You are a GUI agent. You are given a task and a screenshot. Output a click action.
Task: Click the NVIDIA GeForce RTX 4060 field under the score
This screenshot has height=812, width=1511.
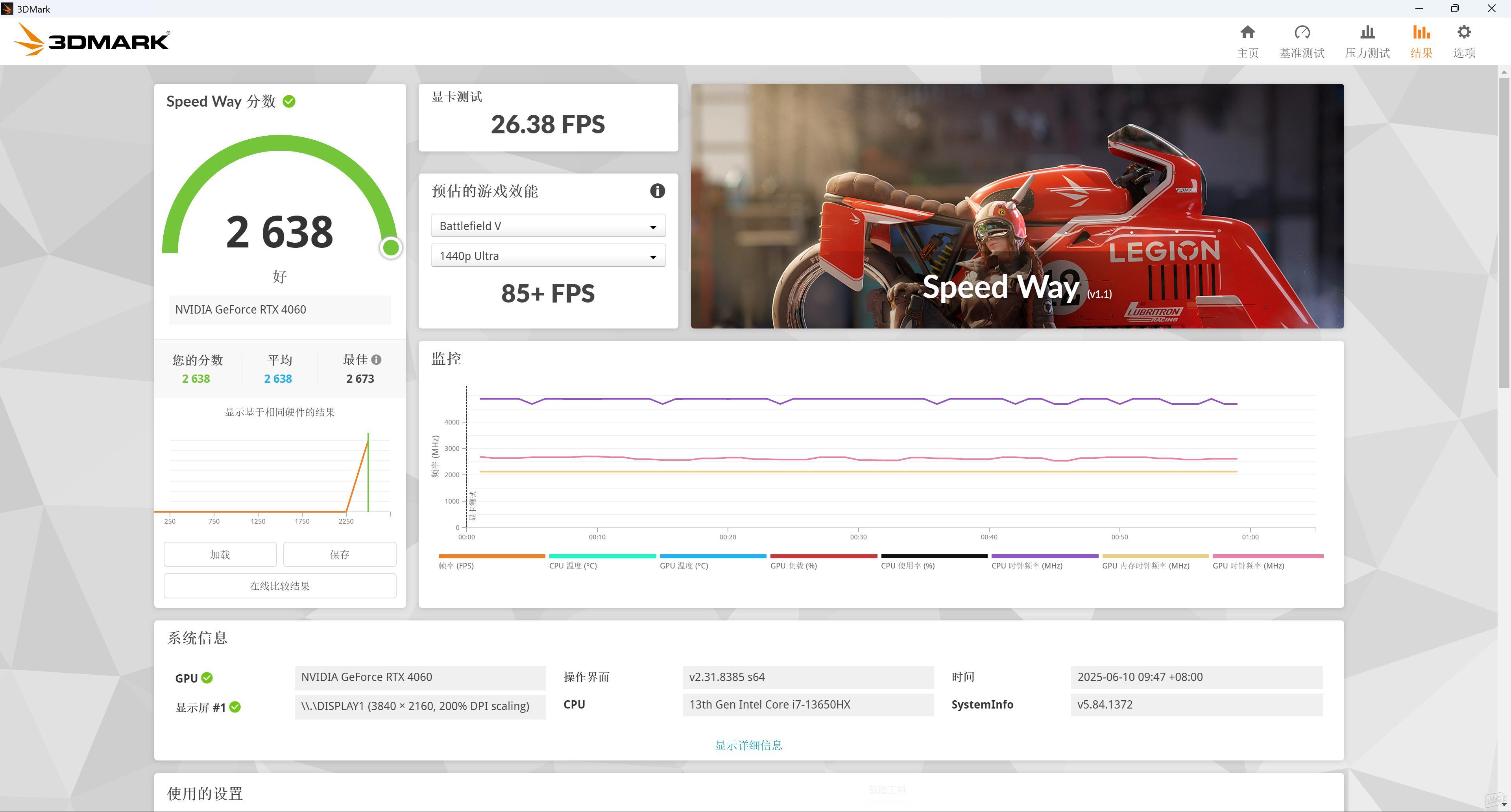coord(280,310)
